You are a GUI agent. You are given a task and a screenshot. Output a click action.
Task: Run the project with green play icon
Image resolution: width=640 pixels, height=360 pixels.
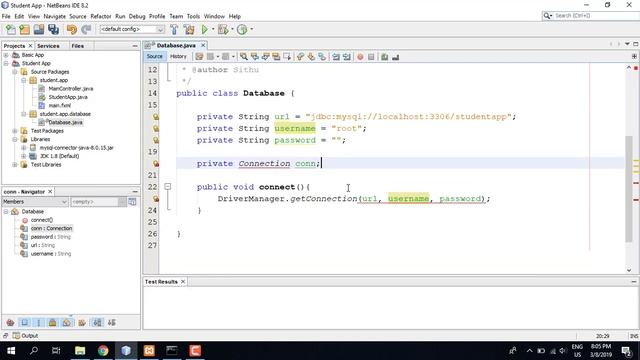click(204, 29)
